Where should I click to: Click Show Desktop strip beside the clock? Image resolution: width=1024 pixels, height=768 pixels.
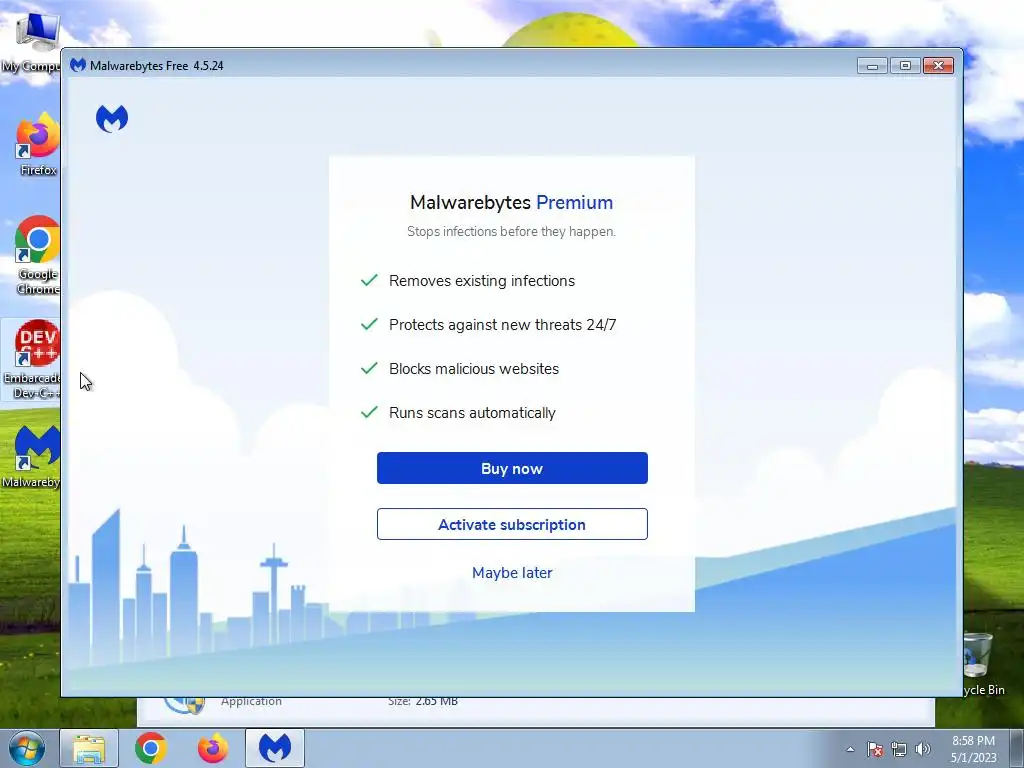click(1016, 748)
